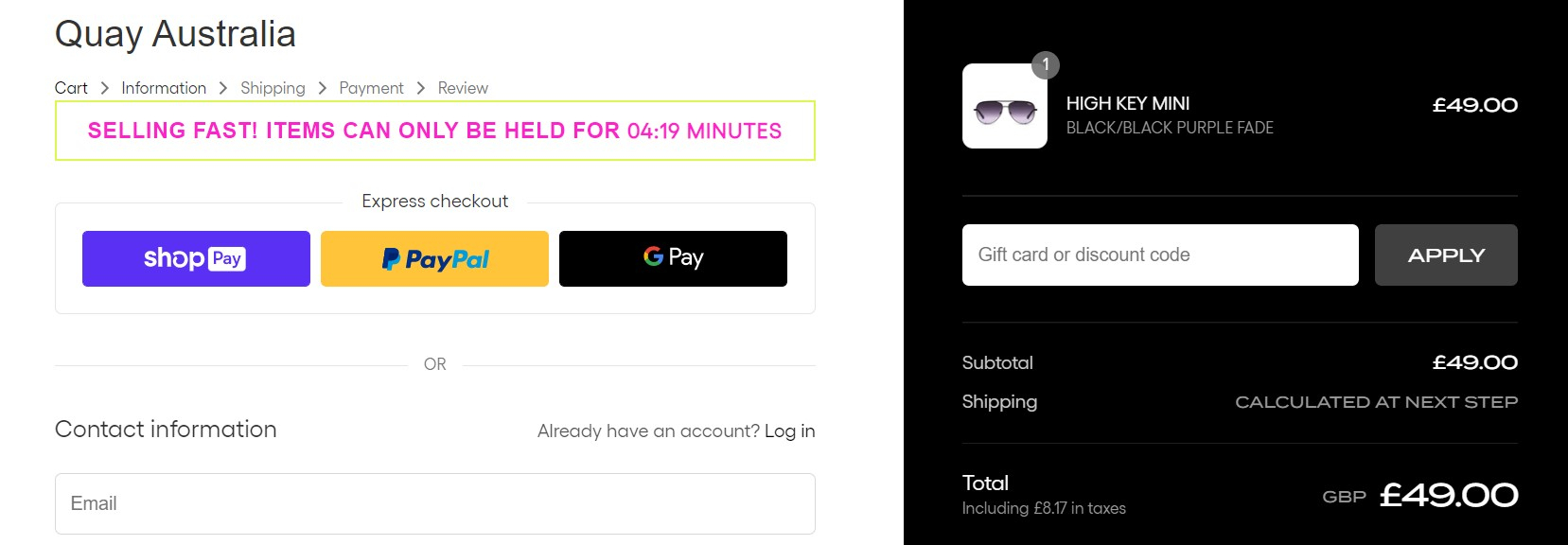Go back to Cart breadcrumb
Screen dimensions: 1568x545
71,88
